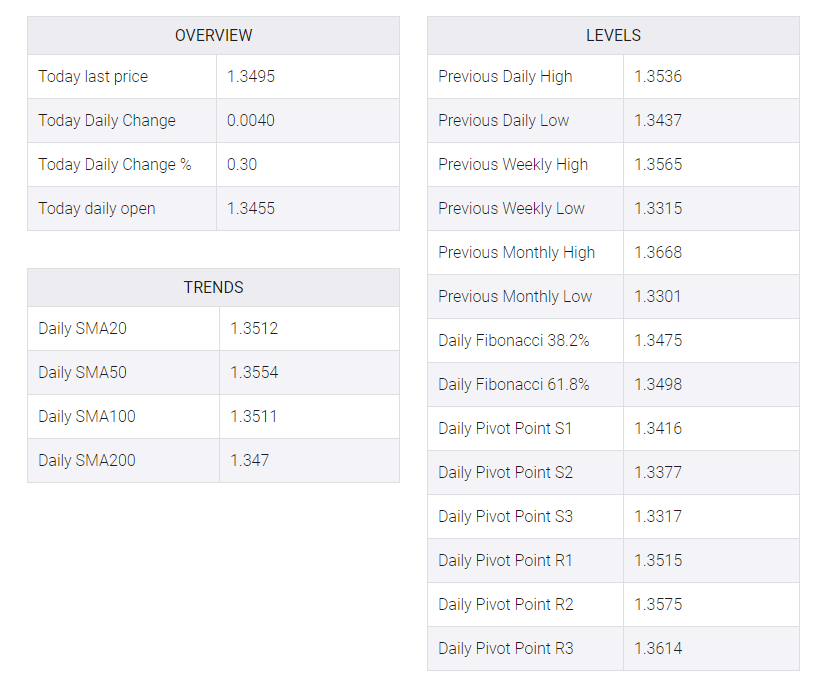Select the Today last price value 1.3495
The height and width of the screenshot is (690, 824).
251,76
